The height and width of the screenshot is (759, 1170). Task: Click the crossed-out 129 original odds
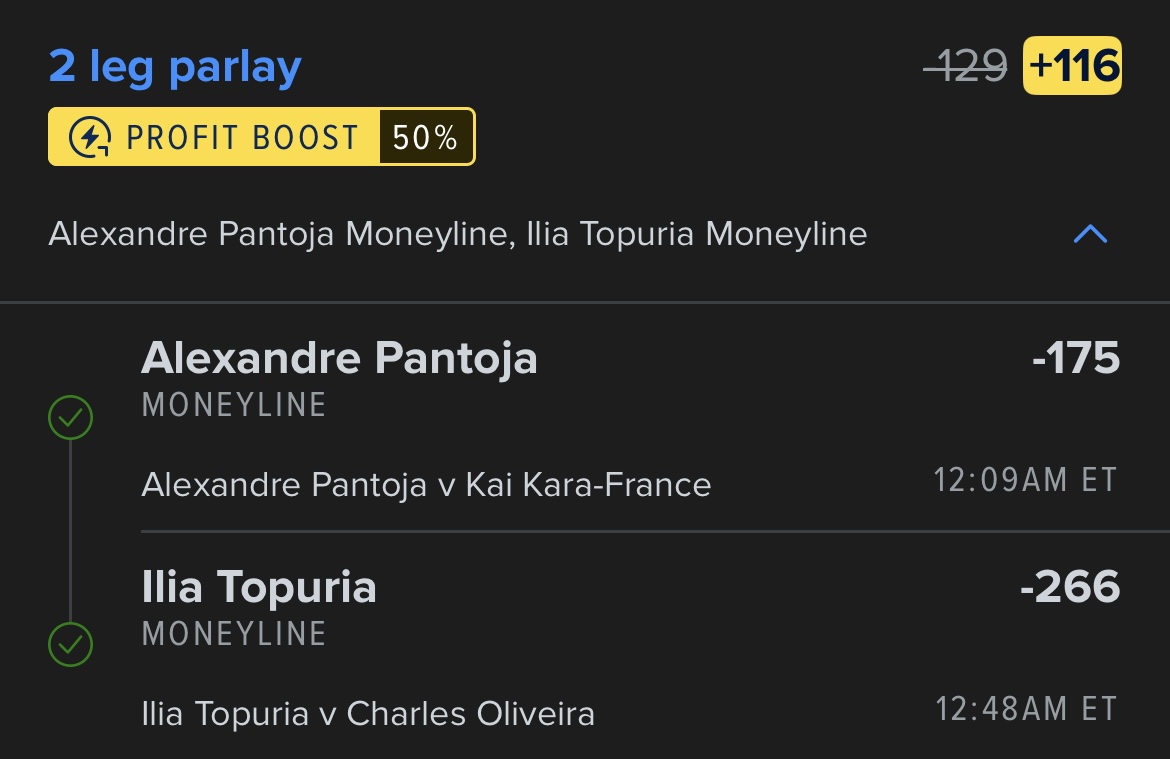point(966,66)
